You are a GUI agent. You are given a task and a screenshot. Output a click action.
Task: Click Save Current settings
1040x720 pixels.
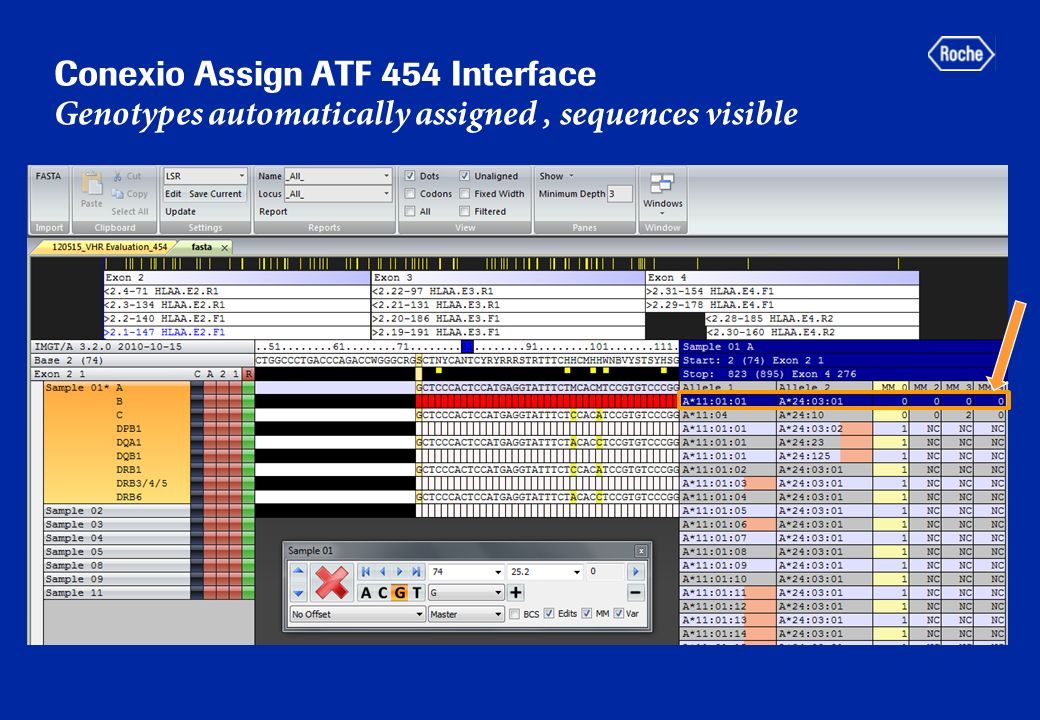tap(215, 194)
